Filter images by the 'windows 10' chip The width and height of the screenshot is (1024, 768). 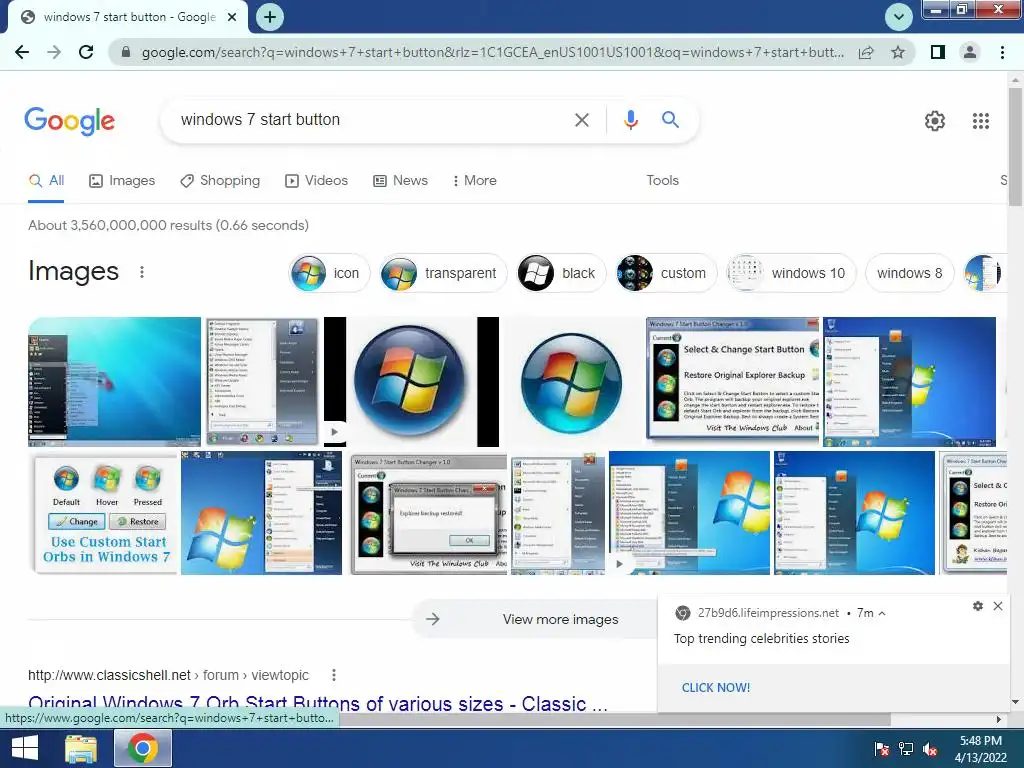[x=791, y=273]
